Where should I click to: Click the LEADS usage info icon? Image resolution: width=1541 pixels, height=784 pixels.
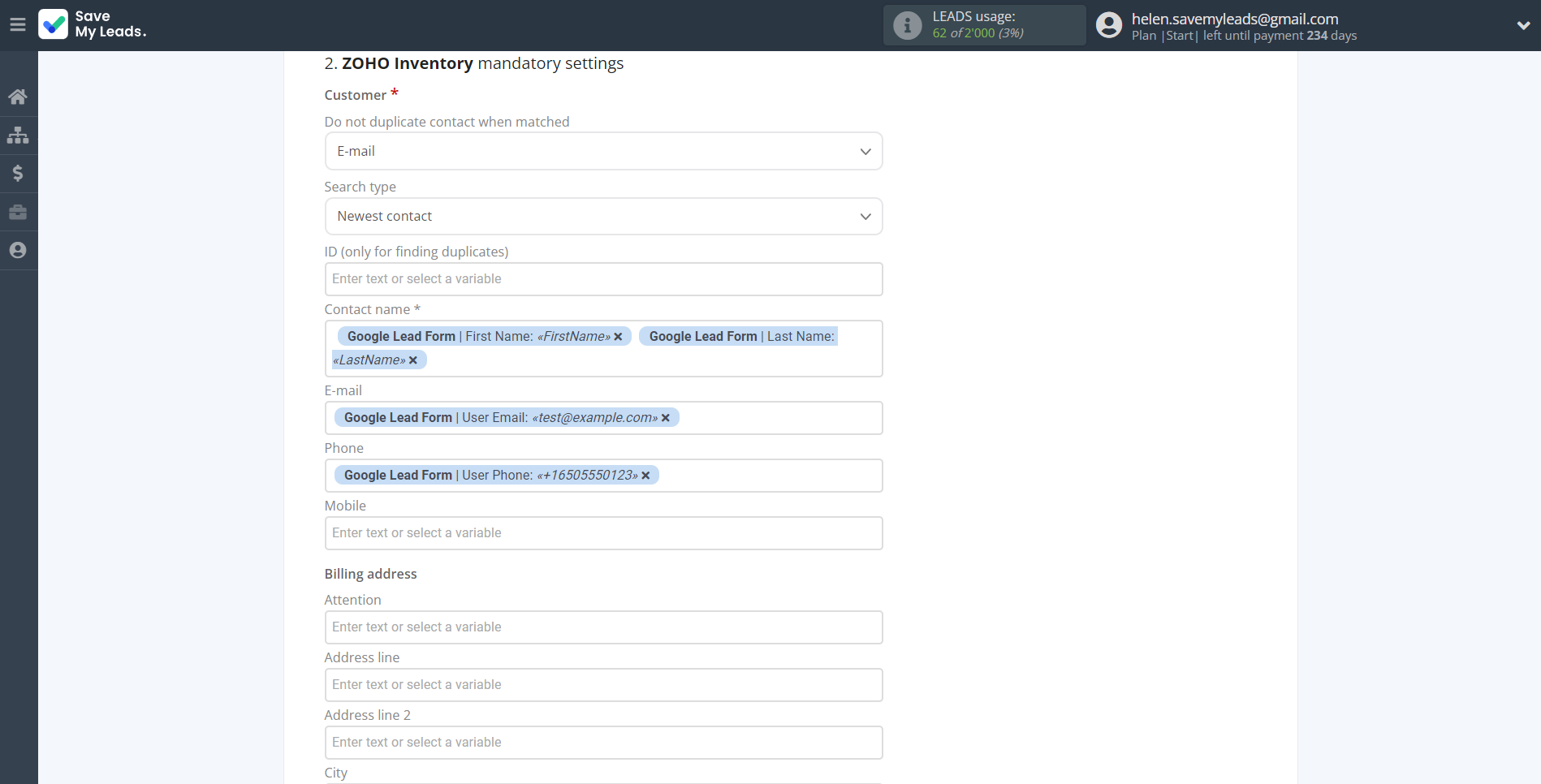pos(907,25)
